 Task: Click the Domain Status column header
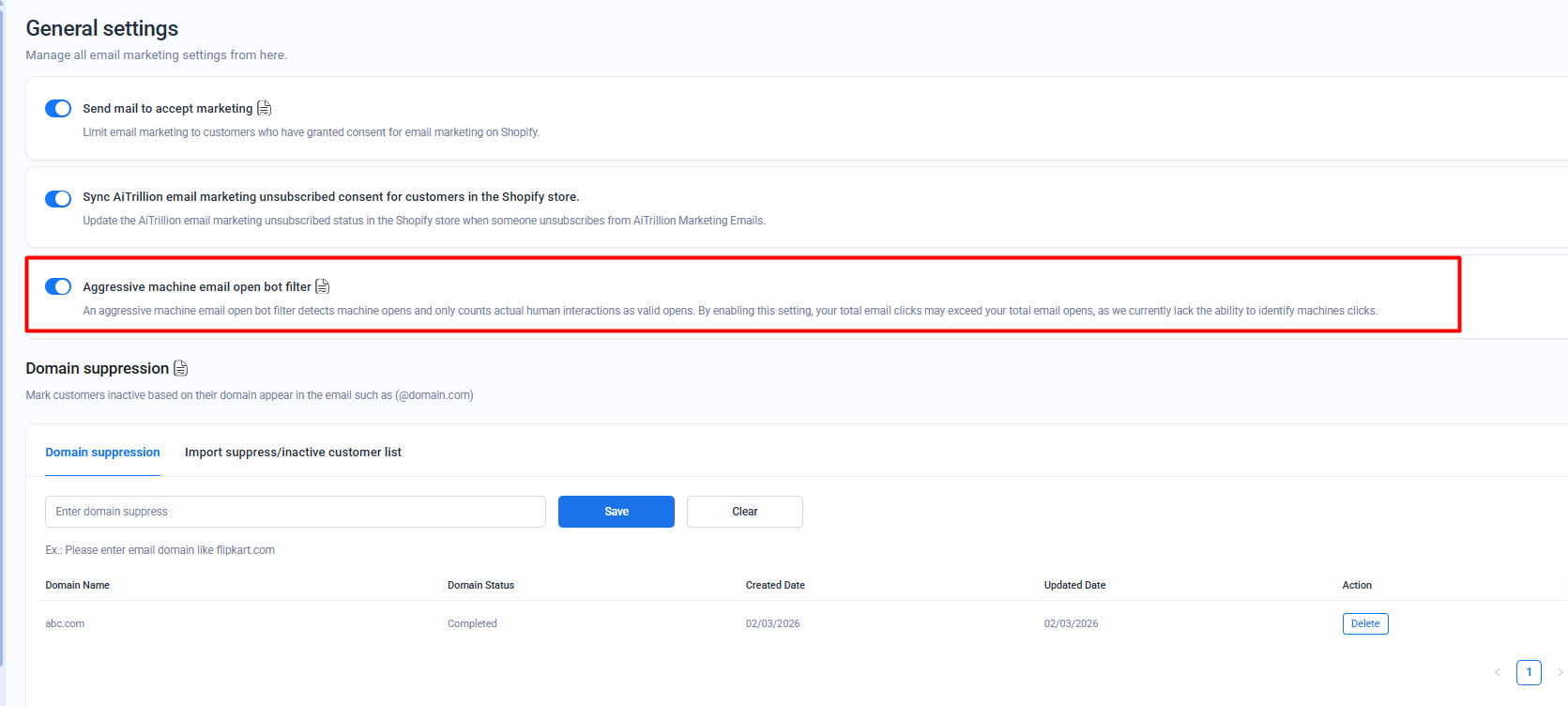point(480,585)
